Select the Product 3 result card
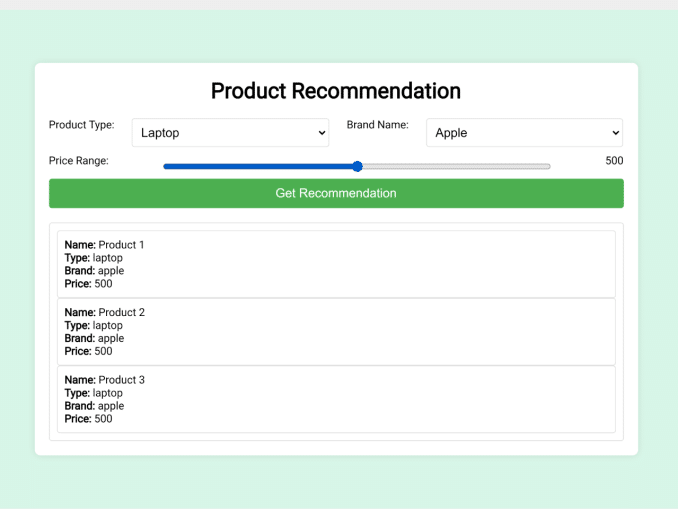The image size is (678, 509). (x=336, y=399)
